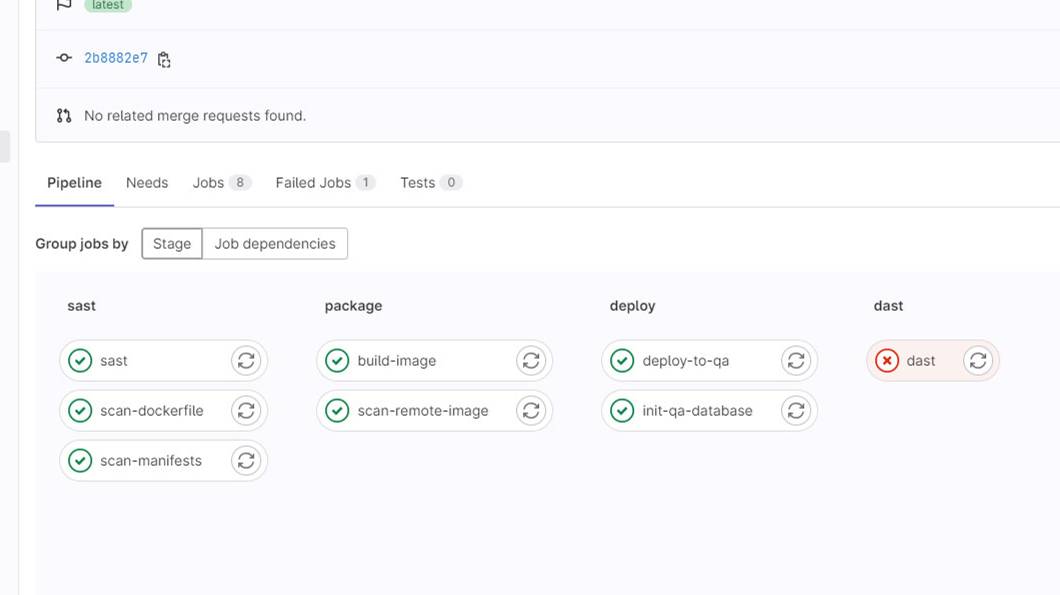Image resolution: width=1060 pixels, height=595 pixels.
Task: Click the passed status icon of scan-remote-image
Action: pyautogui.click(x=337, y=410)
